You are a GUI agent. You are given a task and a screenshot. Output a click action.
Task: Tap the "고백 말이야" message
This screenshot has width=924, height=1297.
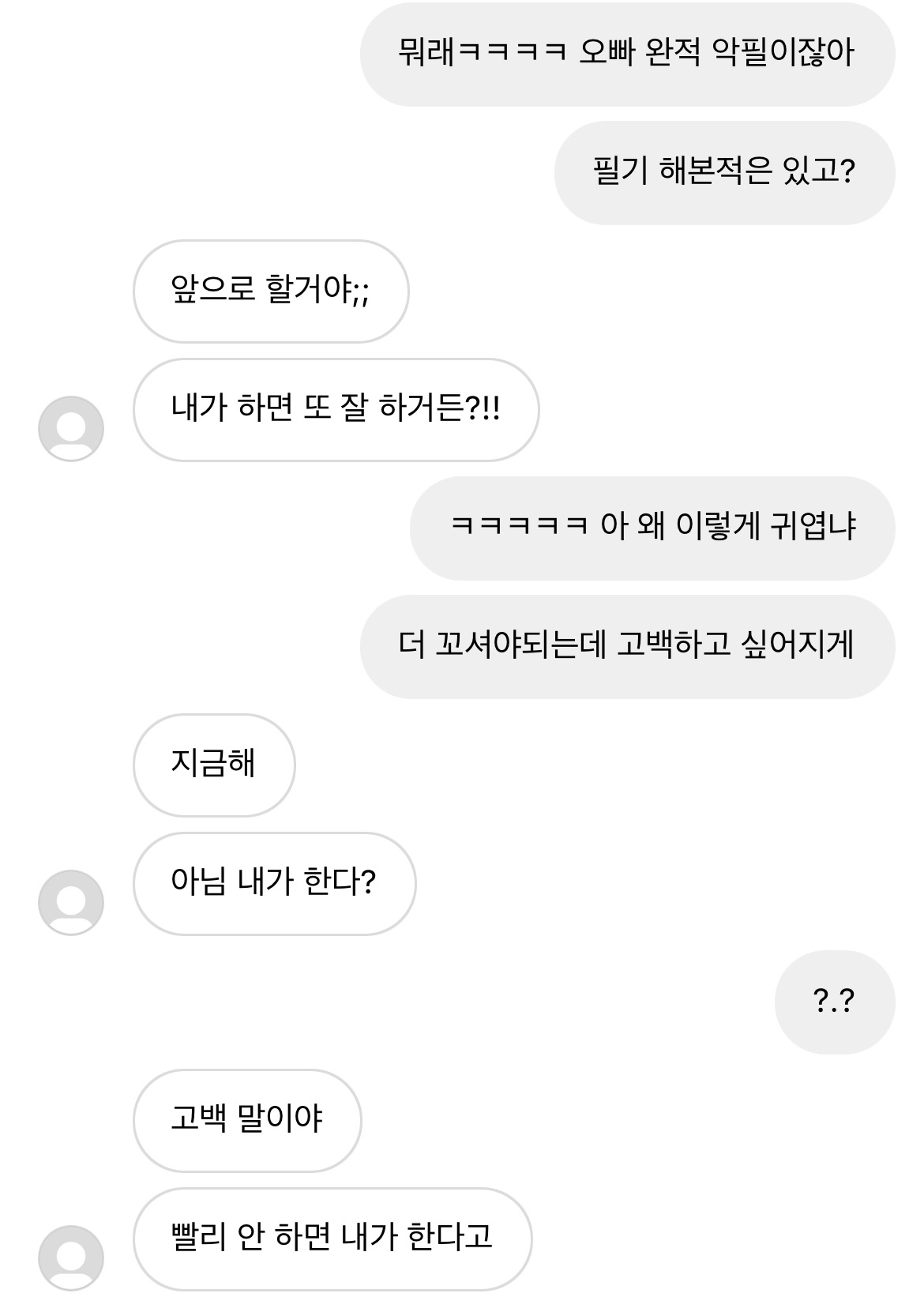pos(247,1121)
